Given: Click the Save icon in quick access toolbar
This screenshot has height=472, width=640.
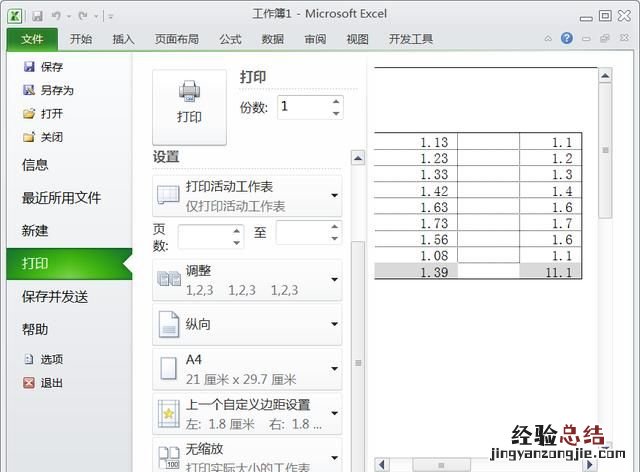Looking at the screenshot, I should [x=37, y=16].
